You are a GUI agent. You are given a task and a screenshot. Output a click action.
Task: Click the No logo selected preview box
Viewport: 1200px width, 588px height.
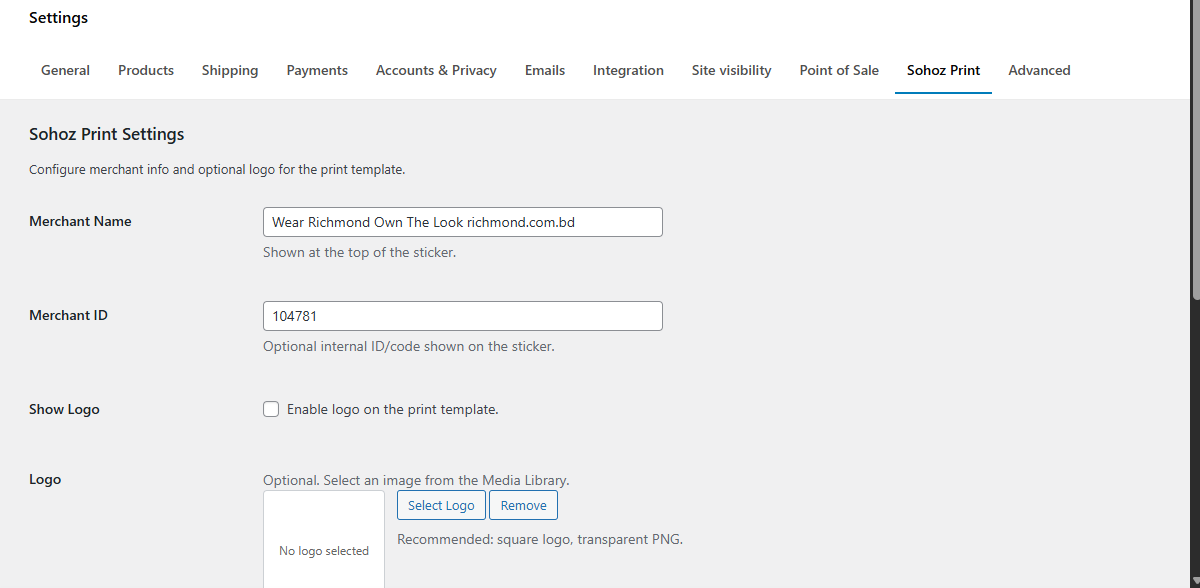(323, 540)
